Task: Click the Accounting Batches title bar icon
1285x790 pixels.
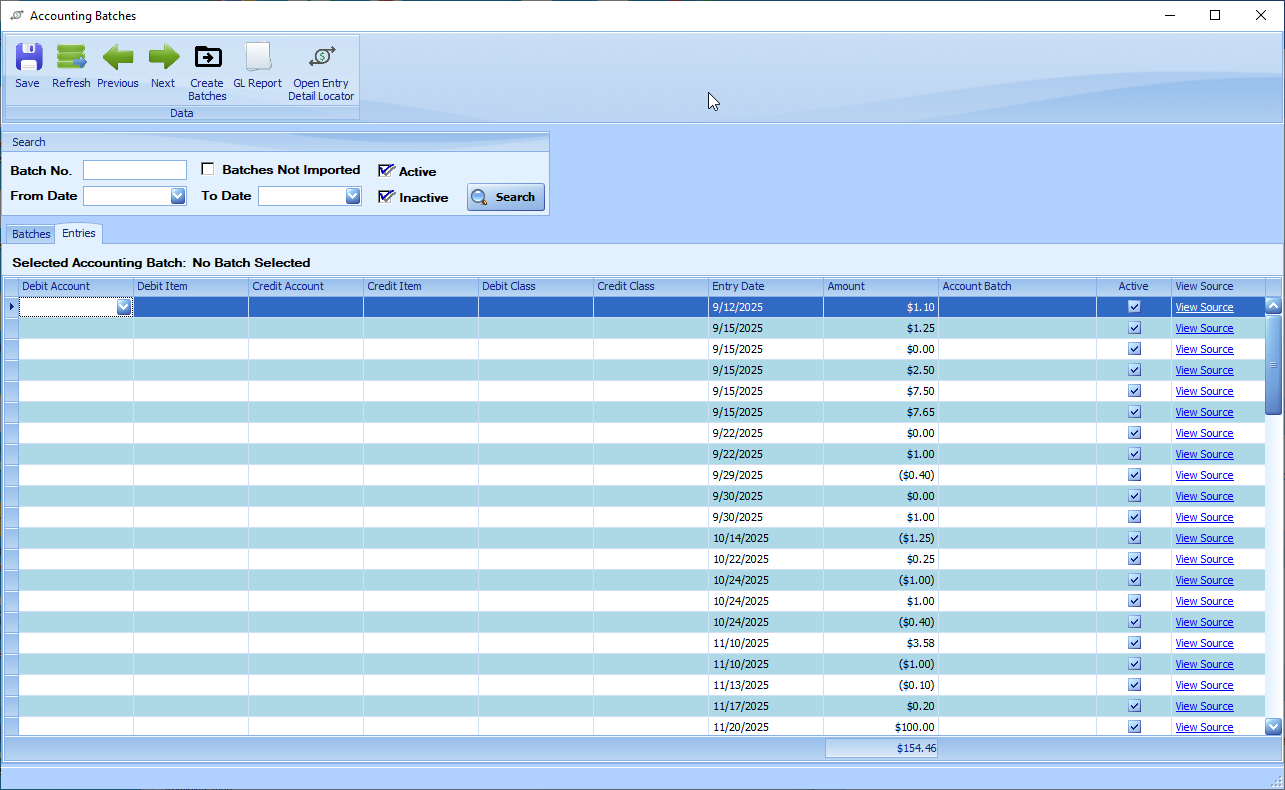Action: point(16,16)
